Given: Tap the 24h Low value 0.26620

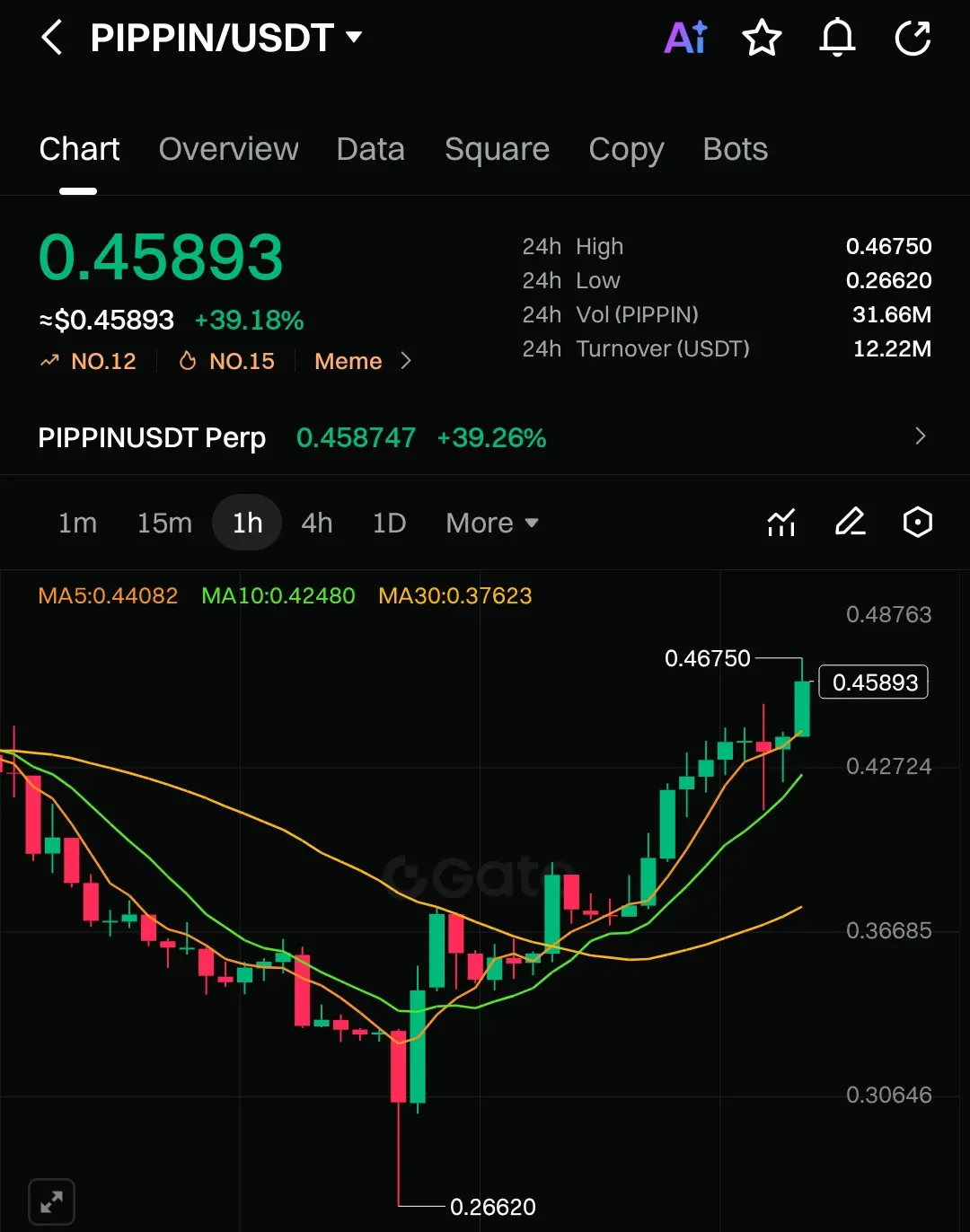Looking at the screenshot, I should (x=888, y=280).
